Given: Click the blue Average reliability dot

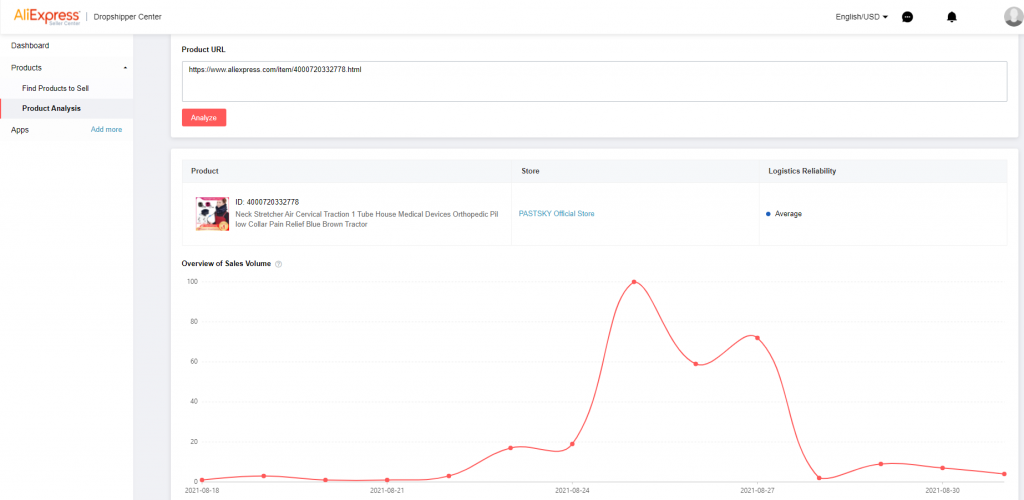Looking at the screenshot, I should 768,214.
